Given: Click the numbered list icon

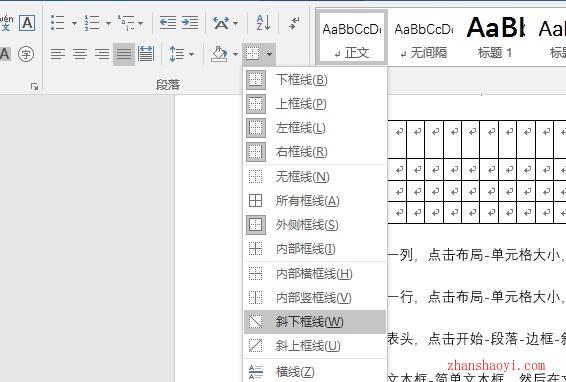Looking at the screenshot, I should (92, 23).
